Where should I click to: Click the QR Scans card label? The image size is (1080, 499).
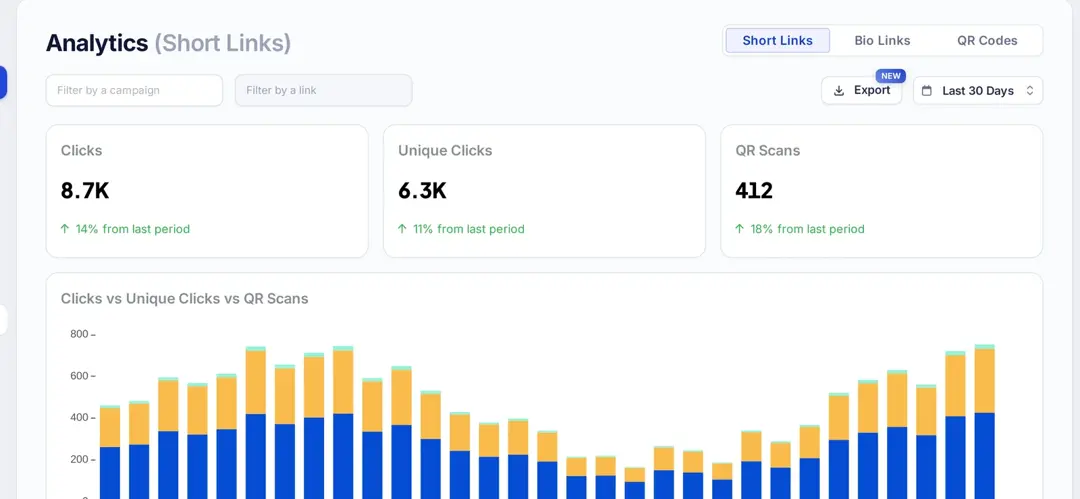coord(767,150)
